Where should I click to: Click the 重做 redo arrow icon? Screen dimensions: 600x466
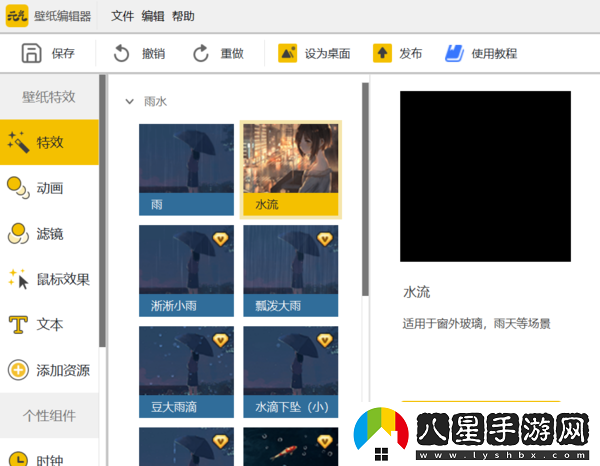201,53
